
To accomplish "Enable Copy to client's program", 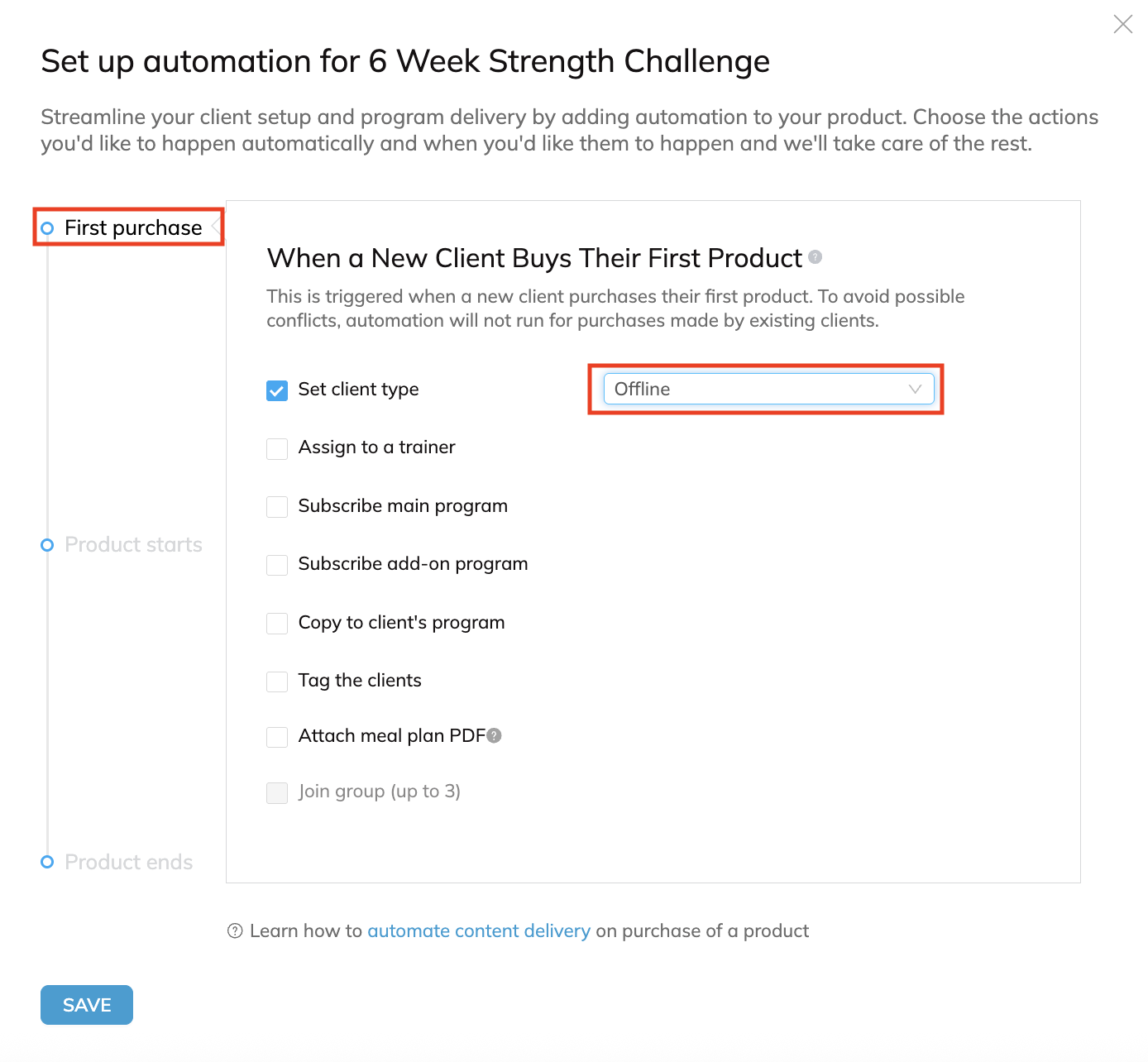I will (x=277, y=624).
